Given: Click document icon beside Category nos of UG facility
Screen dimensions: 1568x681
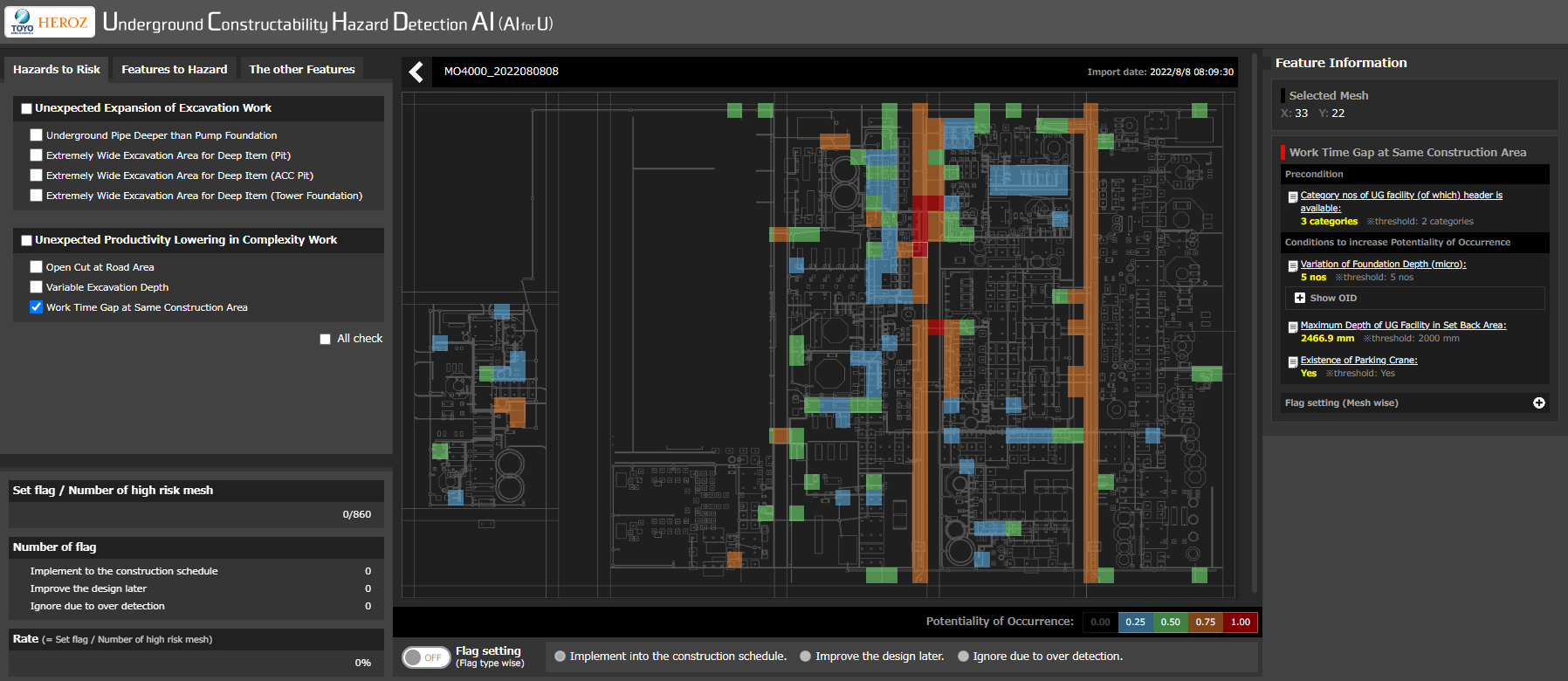Looking at the screenshot, I should point(1293,197).
